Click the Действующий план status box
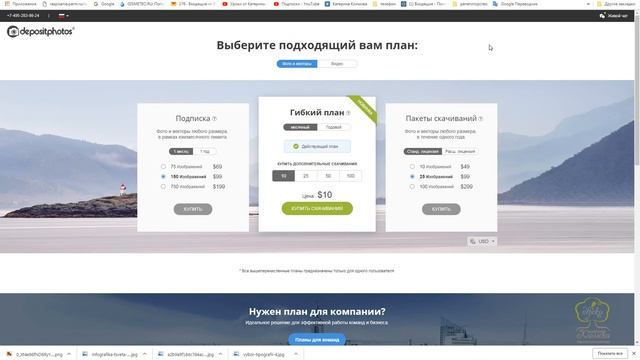Viewport: 640px width, 360px height. (317, 146)
